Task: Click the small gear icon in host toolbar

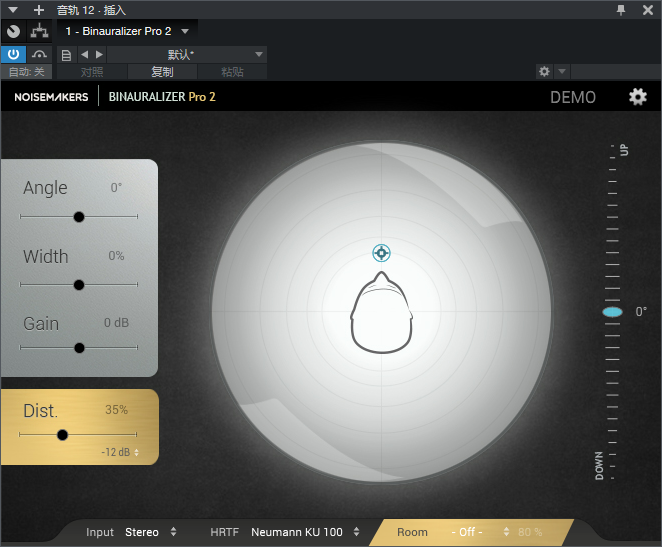Action: coord(544,71)
